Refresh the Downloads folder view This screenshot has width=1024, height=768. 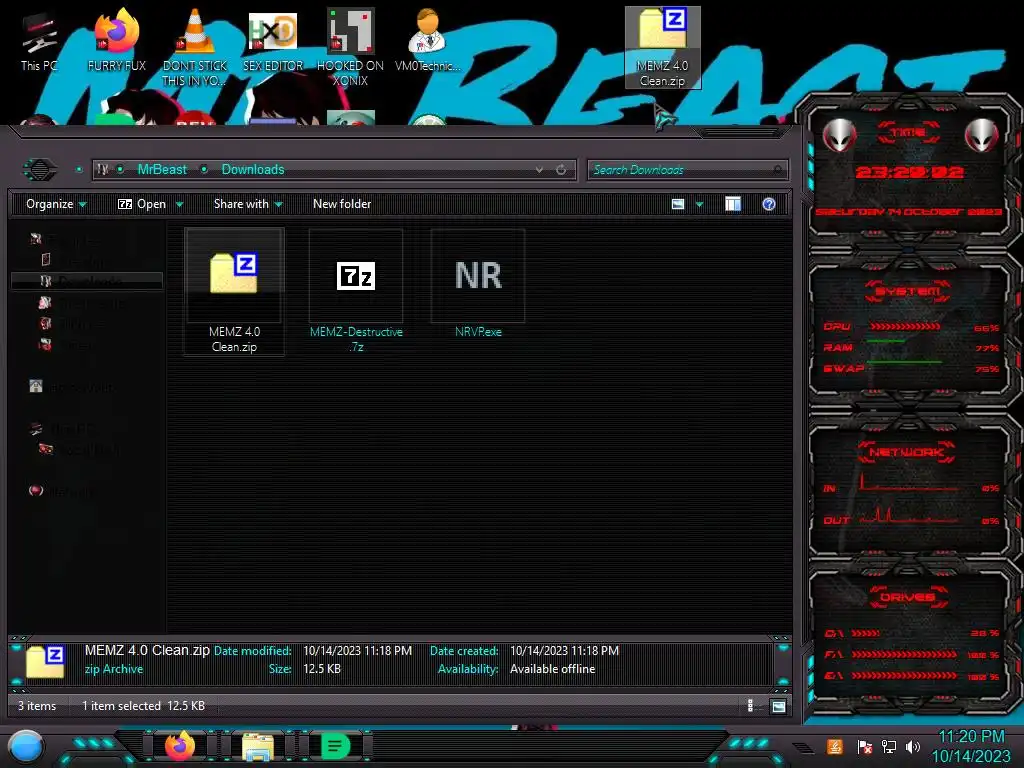tap(561, 170)
